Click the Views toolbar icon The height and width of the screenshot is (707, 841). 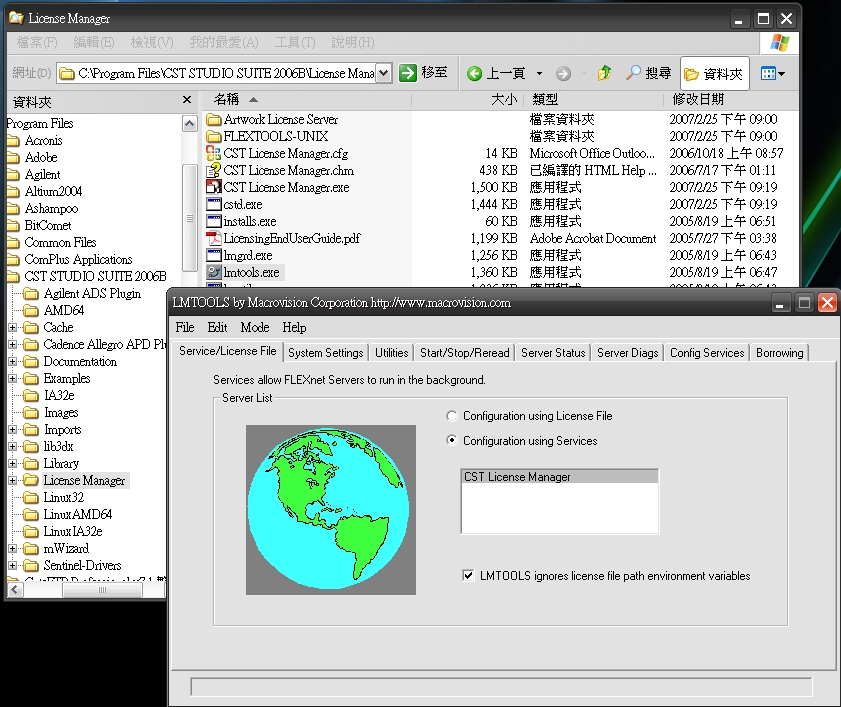tap(768, 73)
